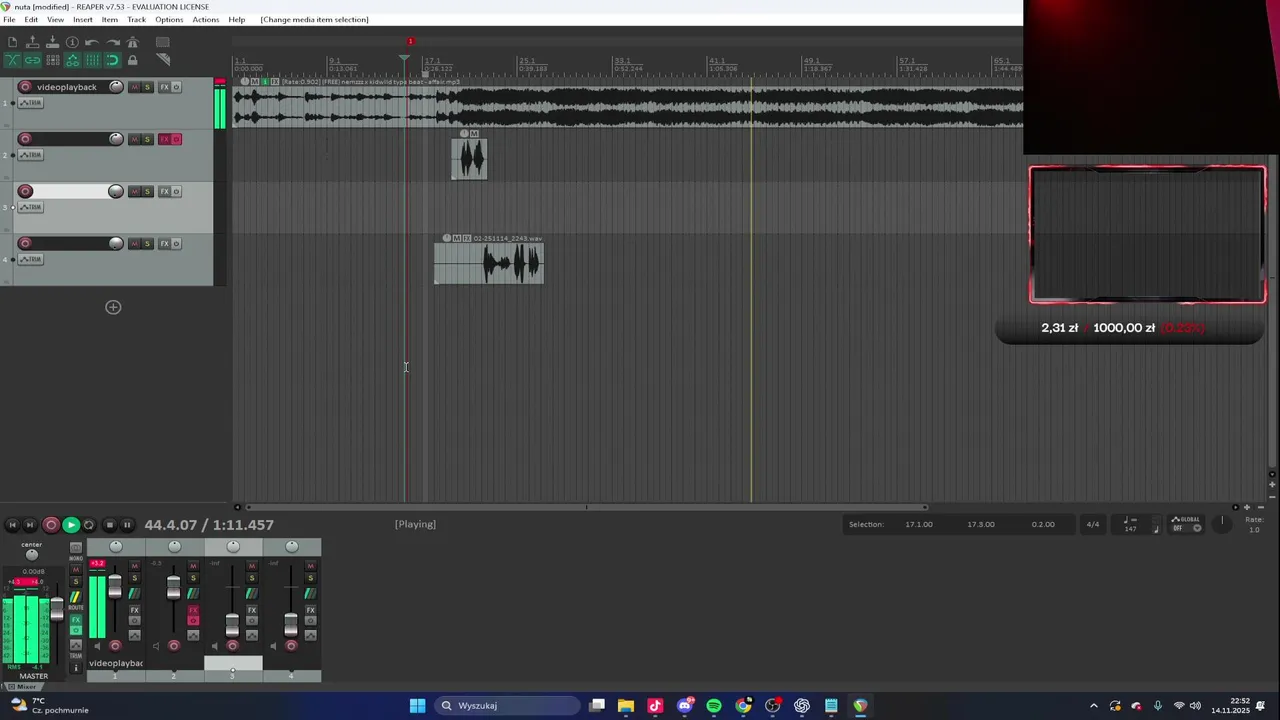Screen dimensions: 1280x720
Task: Mute track 2 in the track panel
Action: 135,139
